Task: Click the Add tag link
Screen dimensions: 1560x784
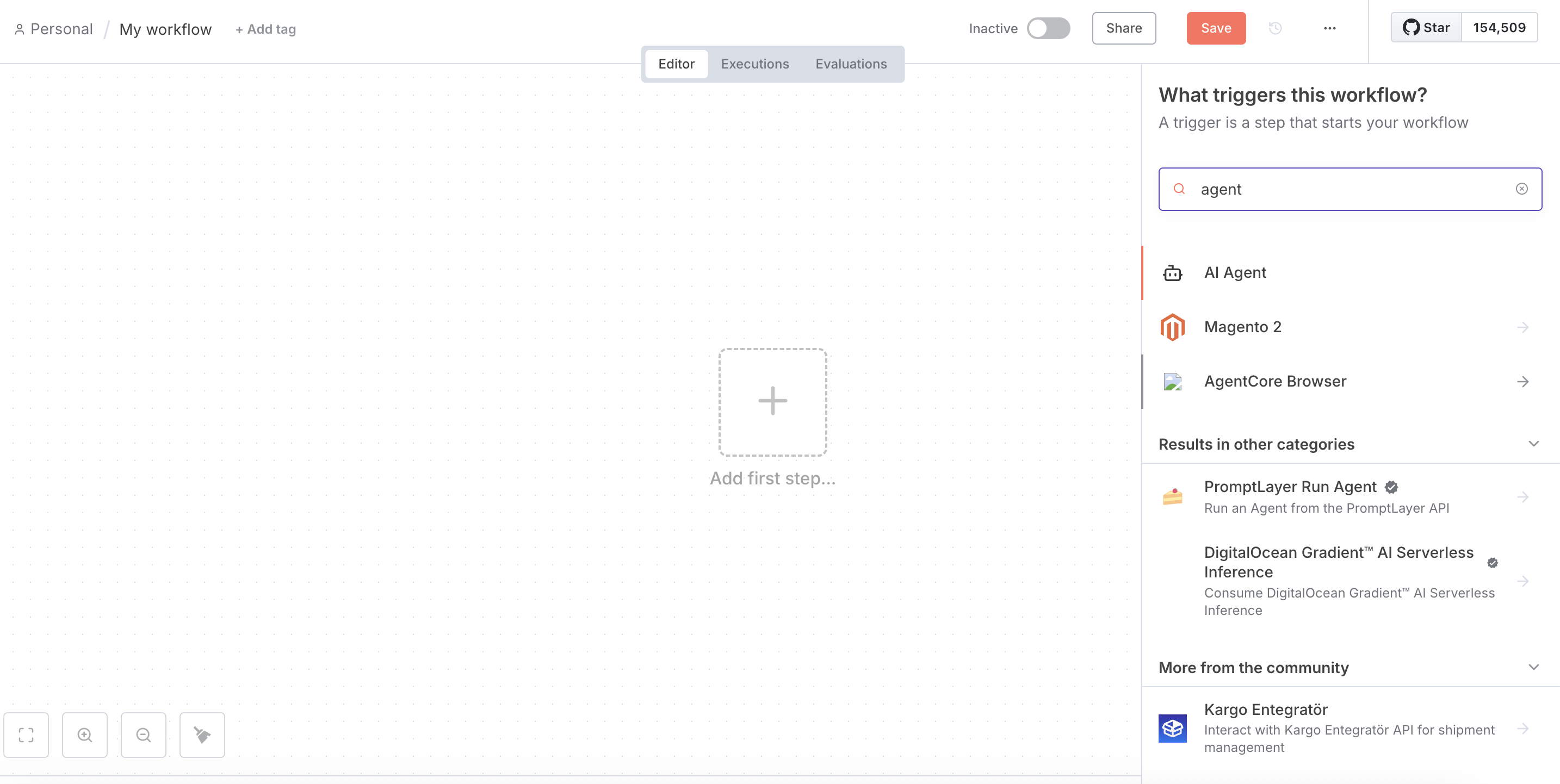Action: tap(265, 29)
